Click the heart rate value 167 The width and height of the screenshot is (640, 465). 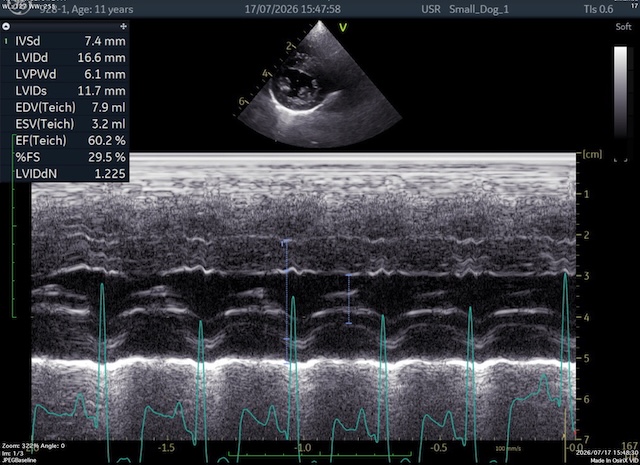[x=629, y=446]
